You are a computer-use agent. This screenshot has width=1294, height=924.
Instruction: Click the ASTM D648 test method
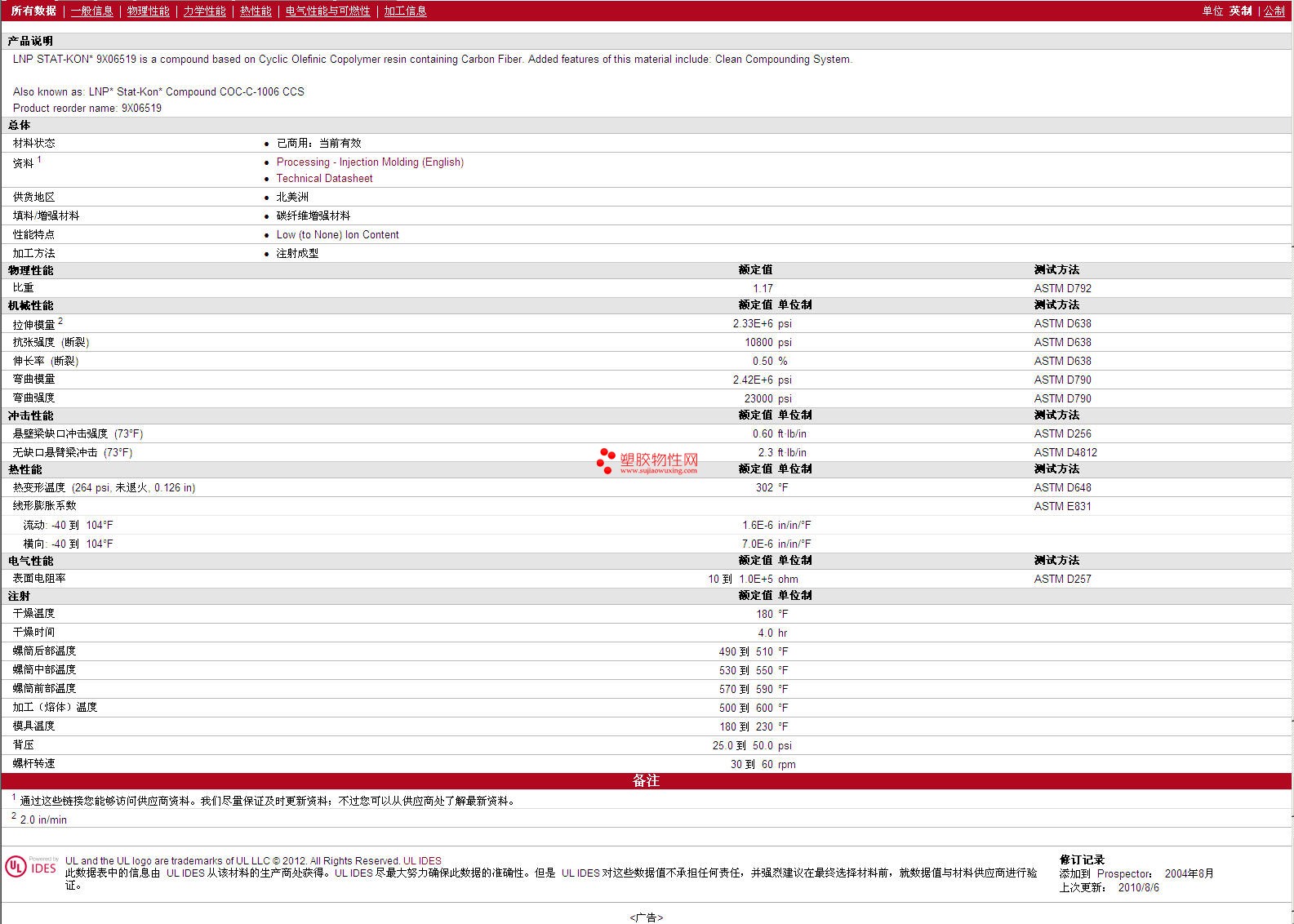[1062, 487]
